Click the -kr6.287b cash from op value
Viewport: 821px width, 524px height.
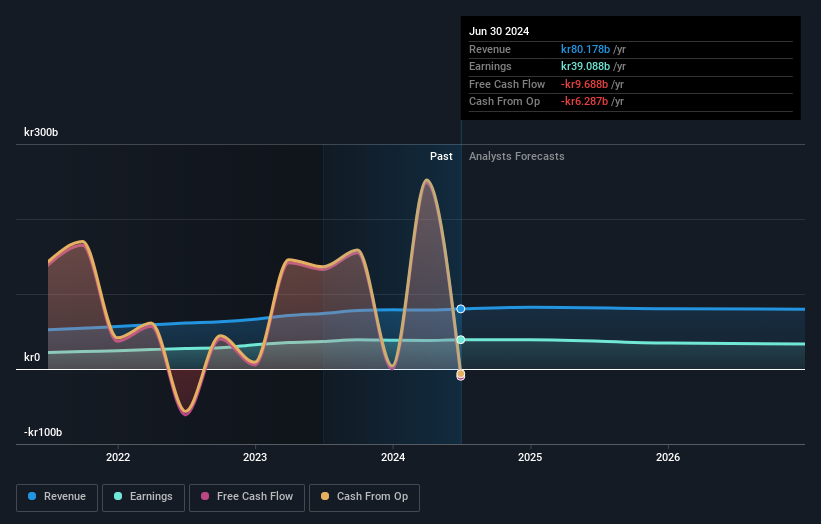(584, 102)
